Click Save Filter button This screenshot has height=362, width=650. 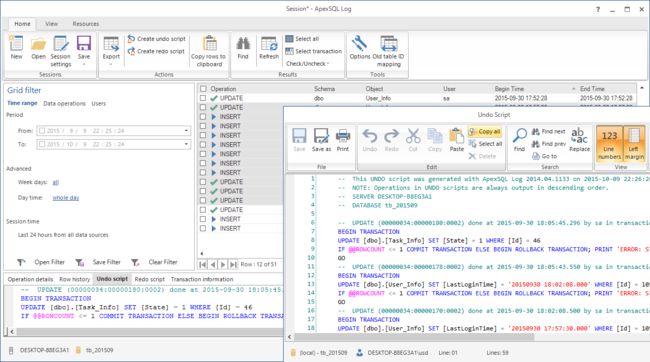pos(98,262)
